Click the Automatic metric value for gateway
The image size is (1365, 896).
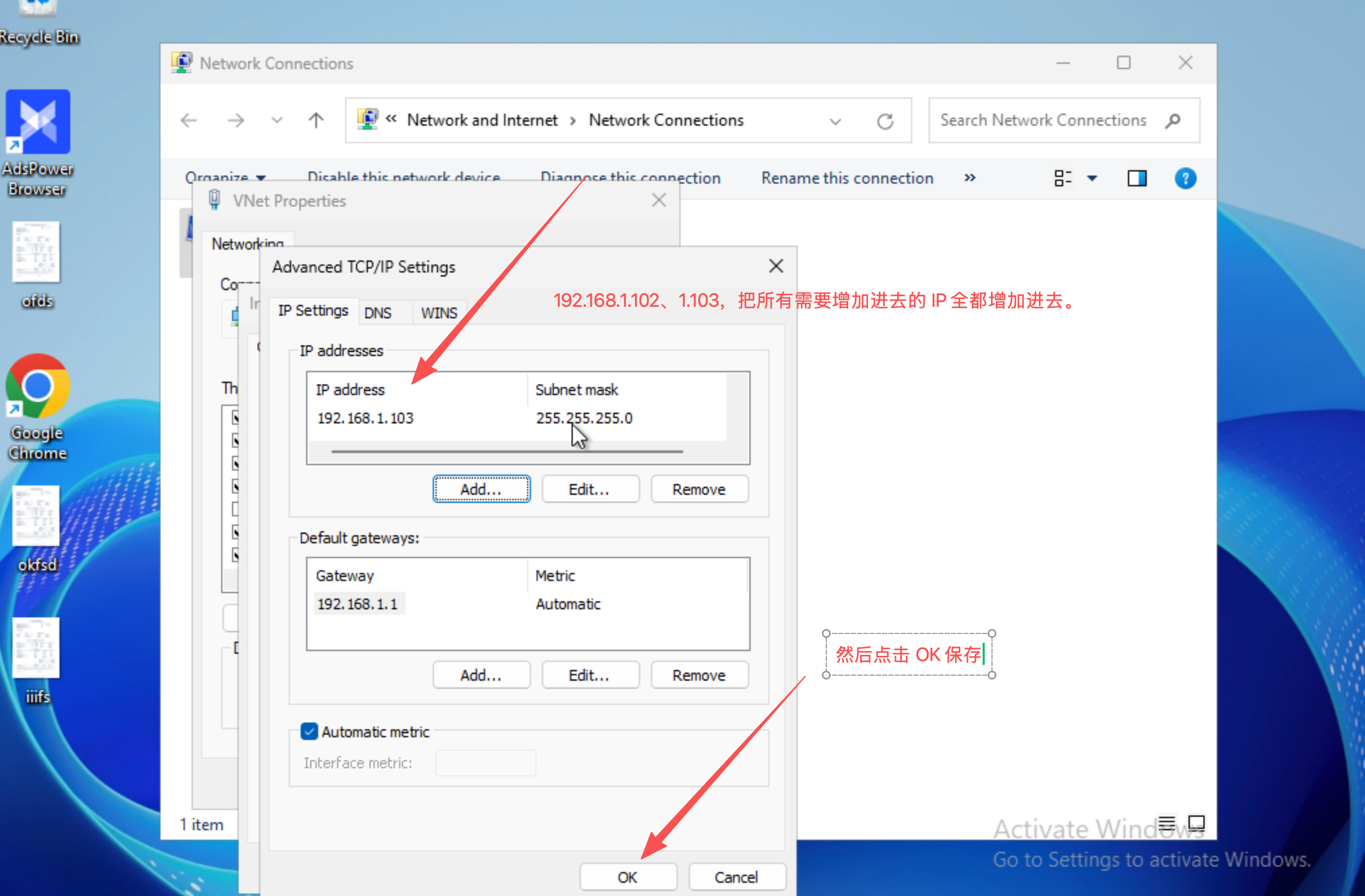pos(568,604)
